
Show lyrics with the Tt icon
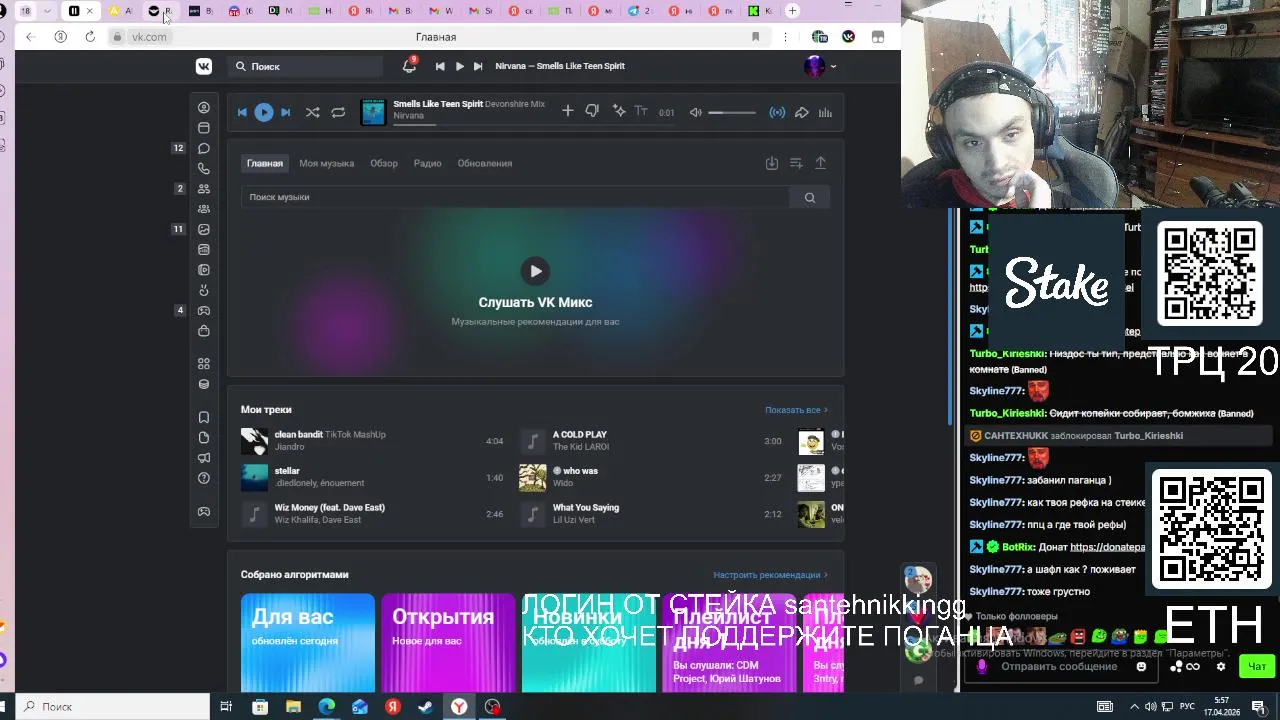click(641, 111)
